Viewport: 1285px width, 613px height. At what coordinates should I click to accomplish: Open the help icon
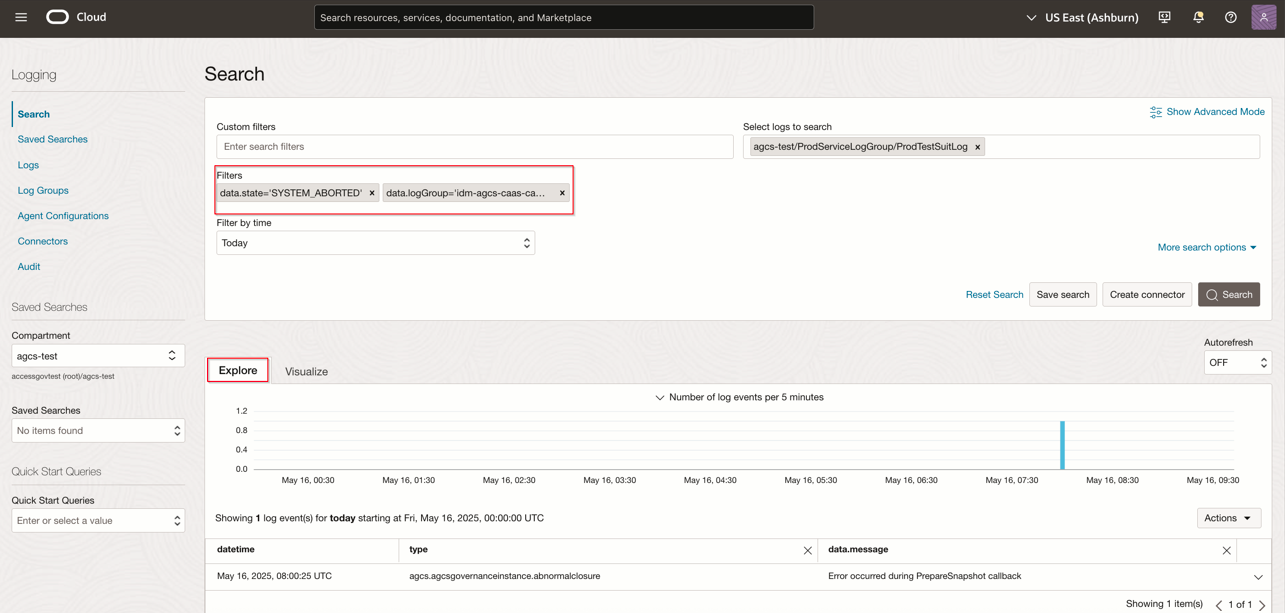(1230, 17)
